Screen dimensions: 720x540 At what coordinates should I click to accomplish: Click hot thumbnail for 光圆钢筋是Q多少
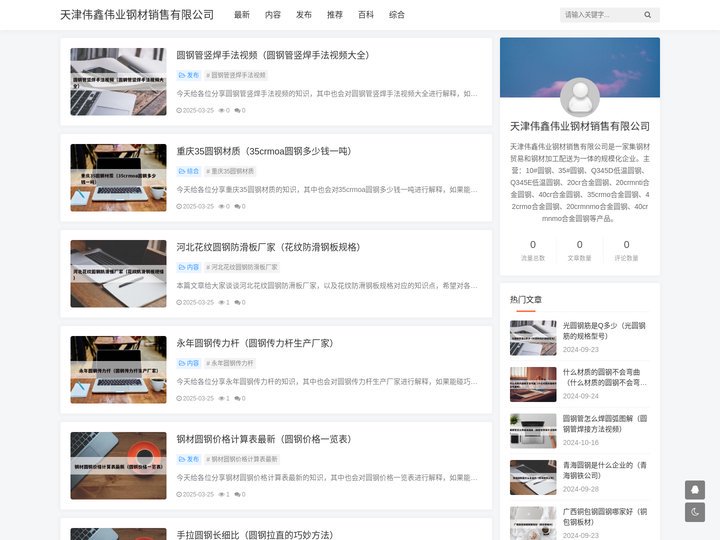533,338
